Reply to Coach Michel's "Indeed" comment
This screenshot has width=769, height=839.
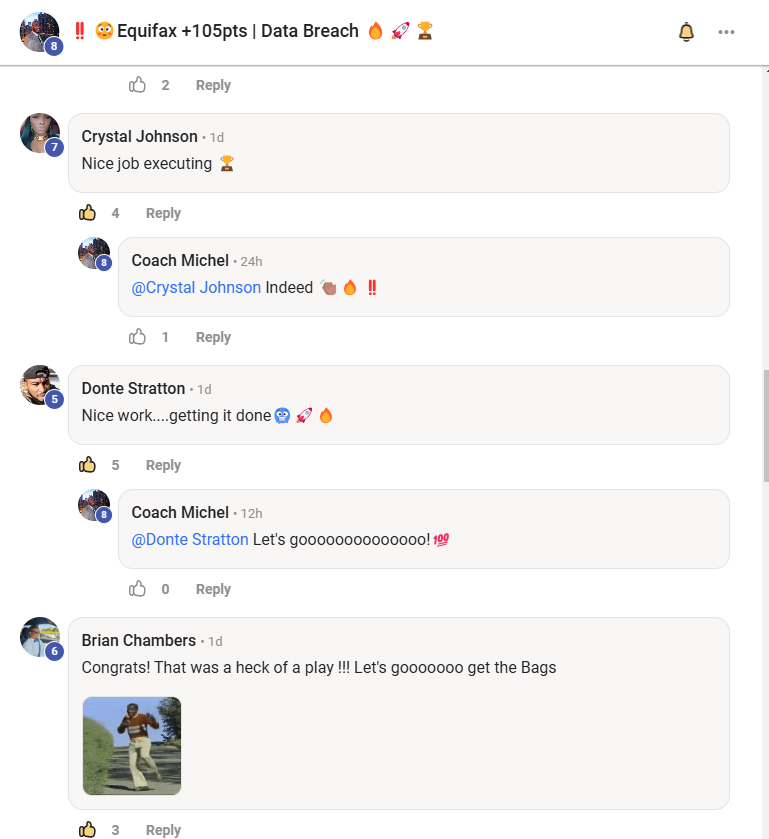(x=213, y=337)
